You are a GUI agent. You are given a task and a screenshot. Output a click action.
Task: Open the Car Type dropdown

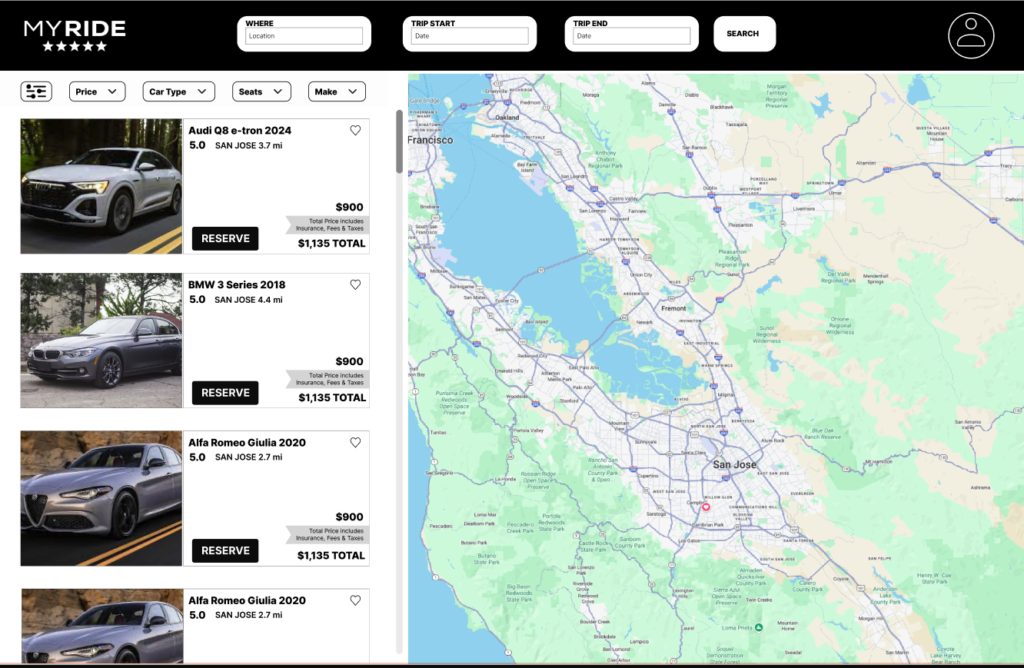[179, 92]
